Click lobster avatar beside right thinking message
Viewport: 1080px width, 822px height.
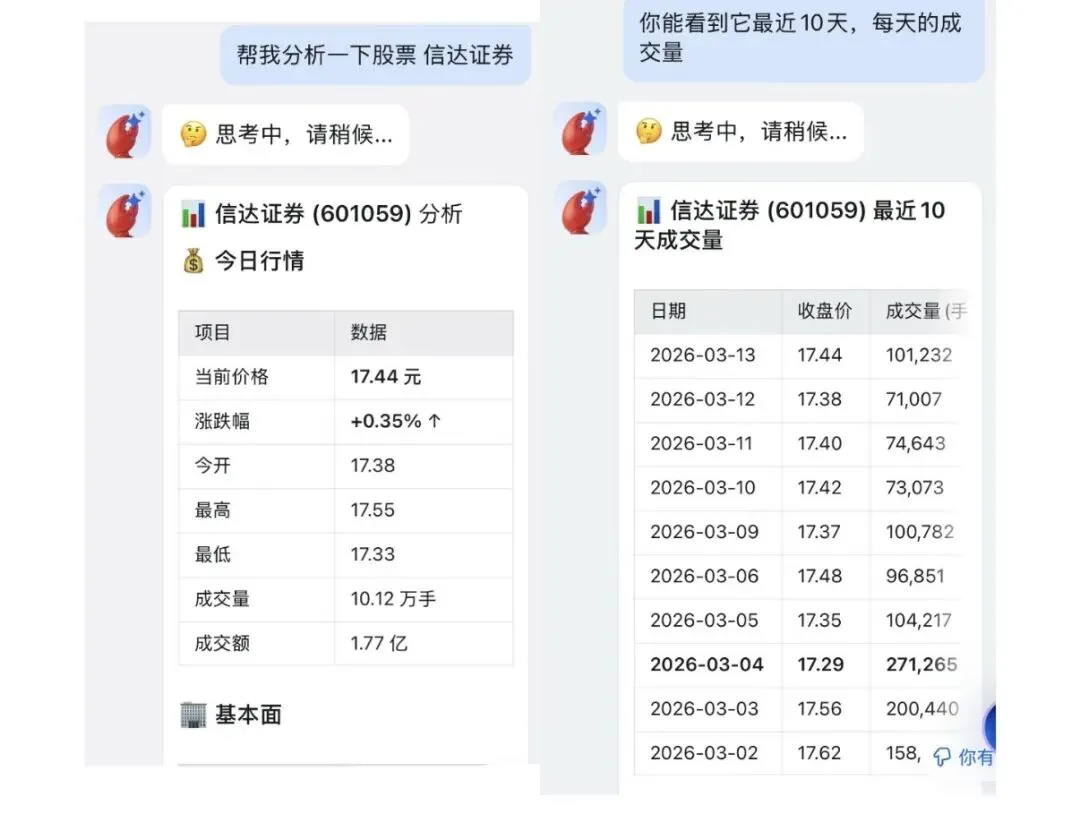pos(581,130)
